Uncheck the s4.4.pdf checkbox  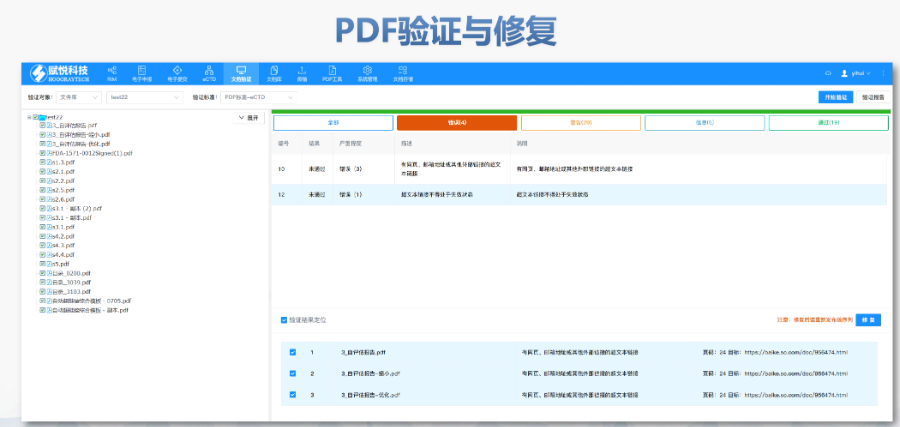tap(42, 255)
